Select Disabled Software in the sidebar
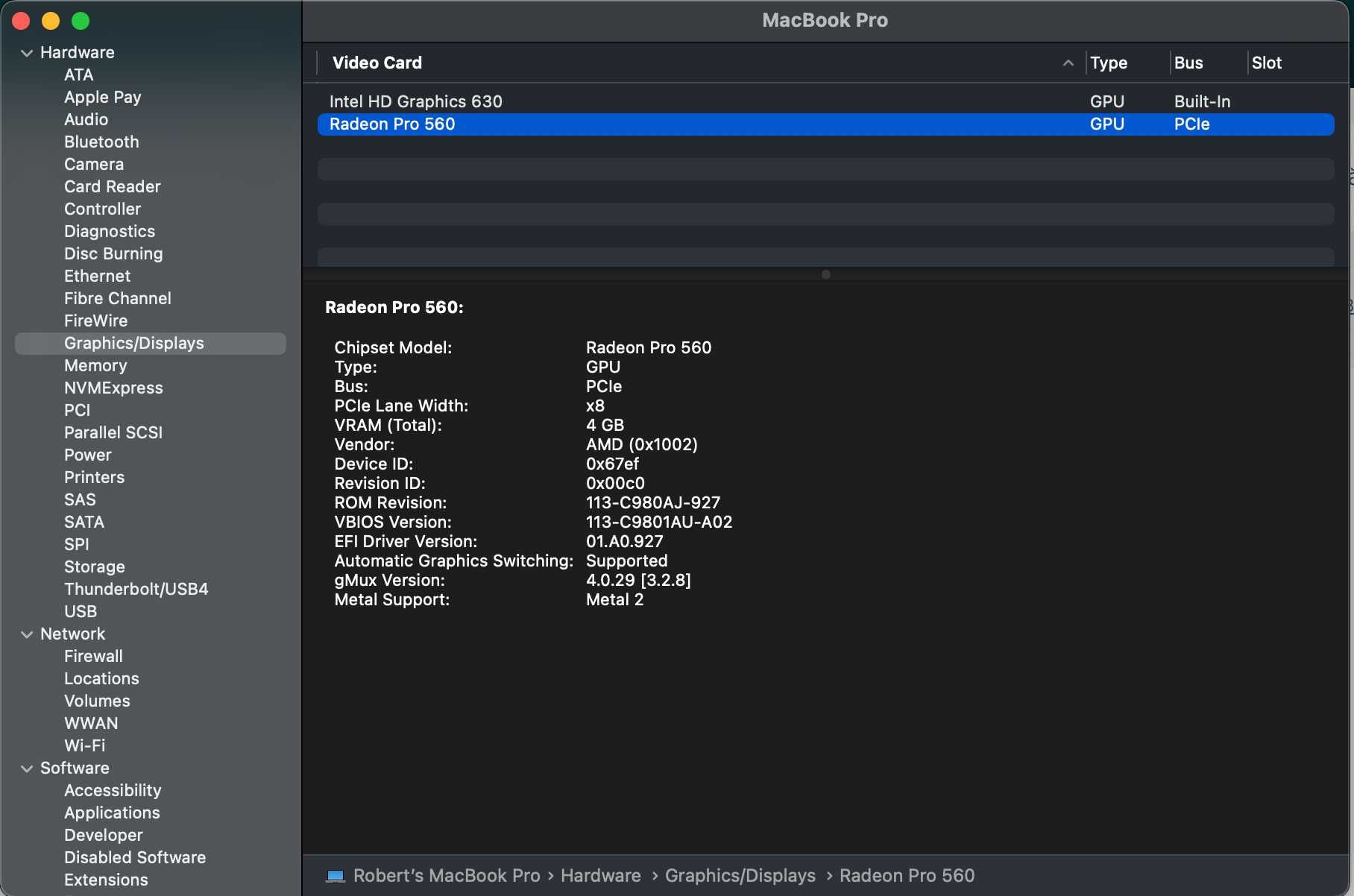The width and height of the screenshot is (1354, 896). point(135,858)
